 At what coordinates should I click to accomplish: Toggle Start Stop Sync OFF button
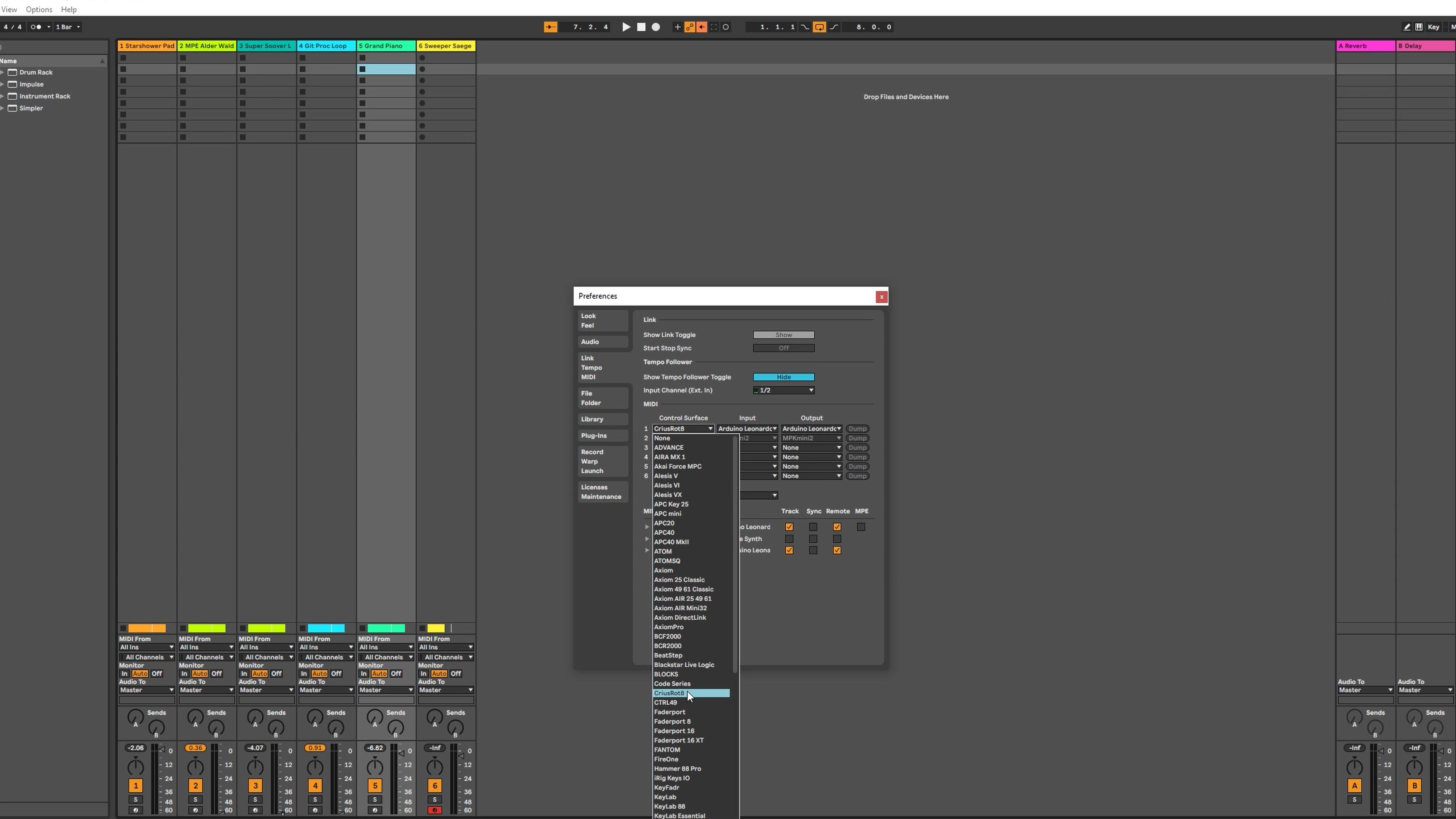[x=783, y=347]
